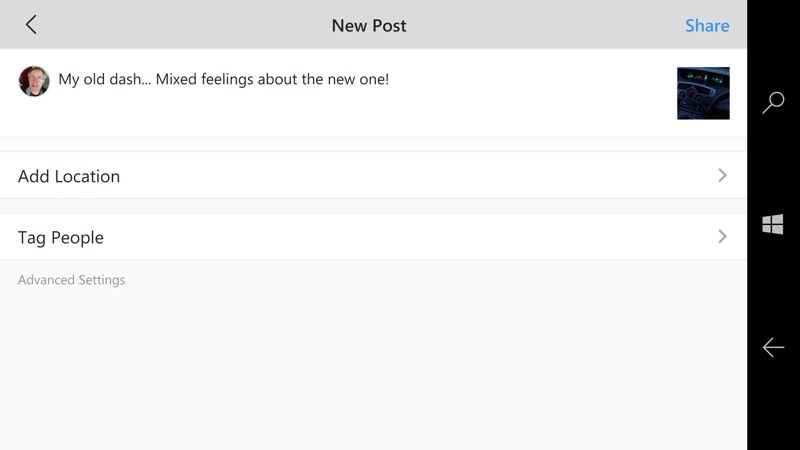The image size is (800, 450).
Task: Edit the caption starting "My old dash"
Action: (223, 79)
